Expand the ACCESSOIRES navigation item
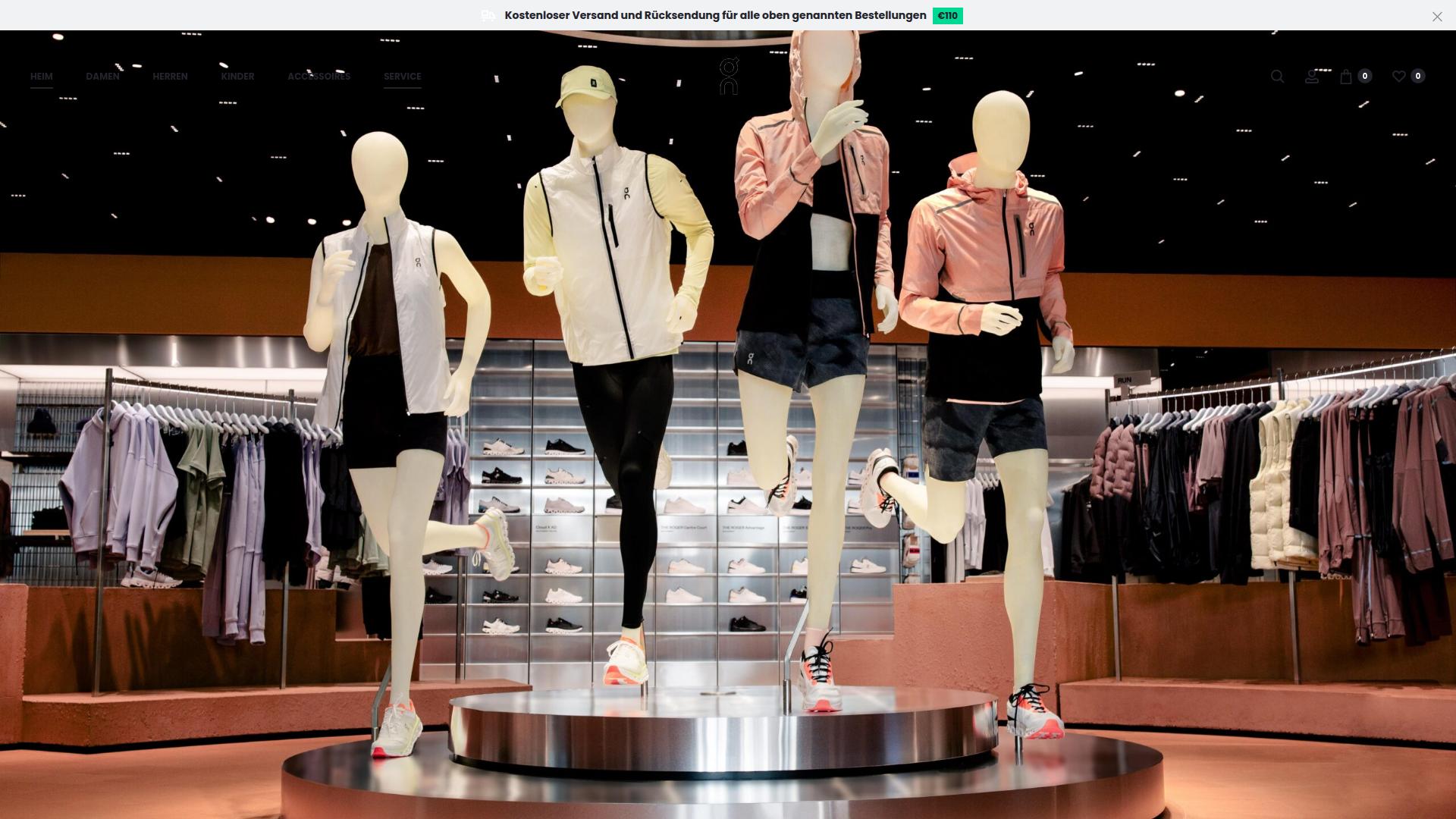Screen dimensions: 1456x819 [318, 77]
